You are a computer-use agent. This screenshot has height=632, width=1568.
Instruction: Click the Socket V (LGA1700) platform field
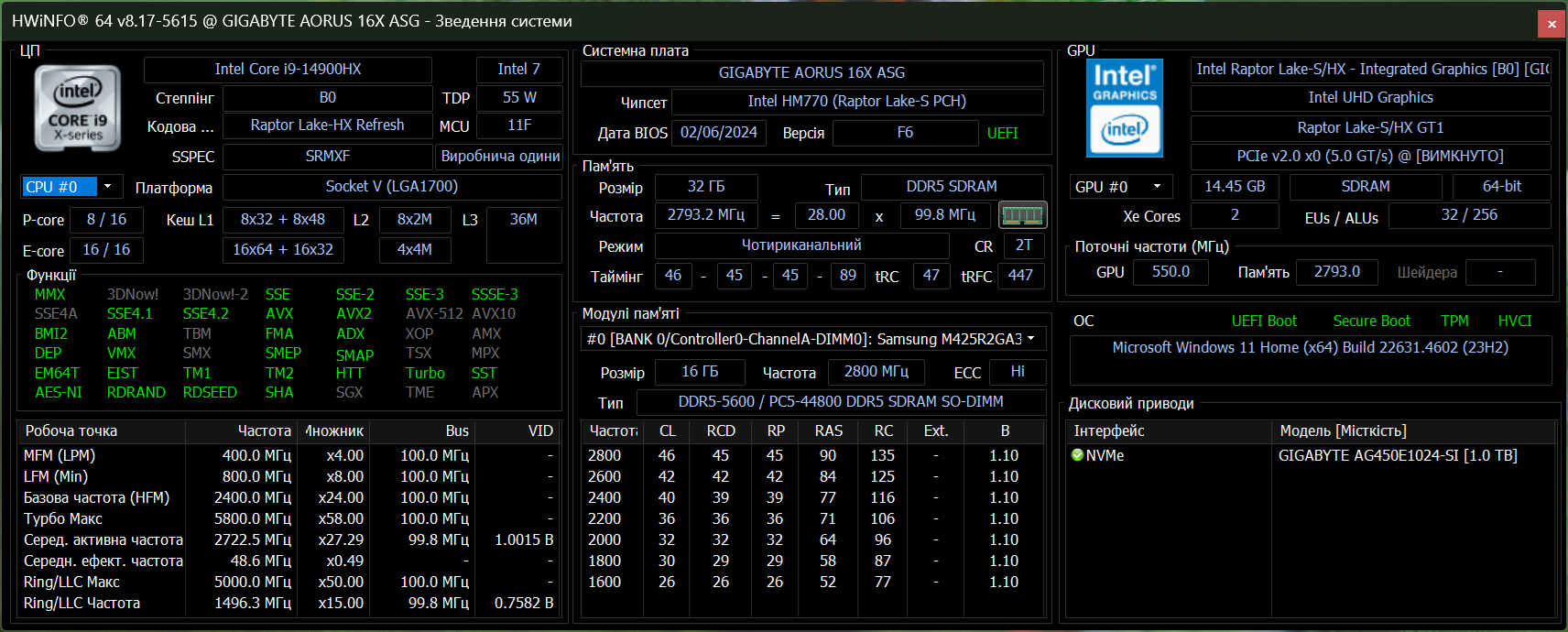(x=392, y=187)
